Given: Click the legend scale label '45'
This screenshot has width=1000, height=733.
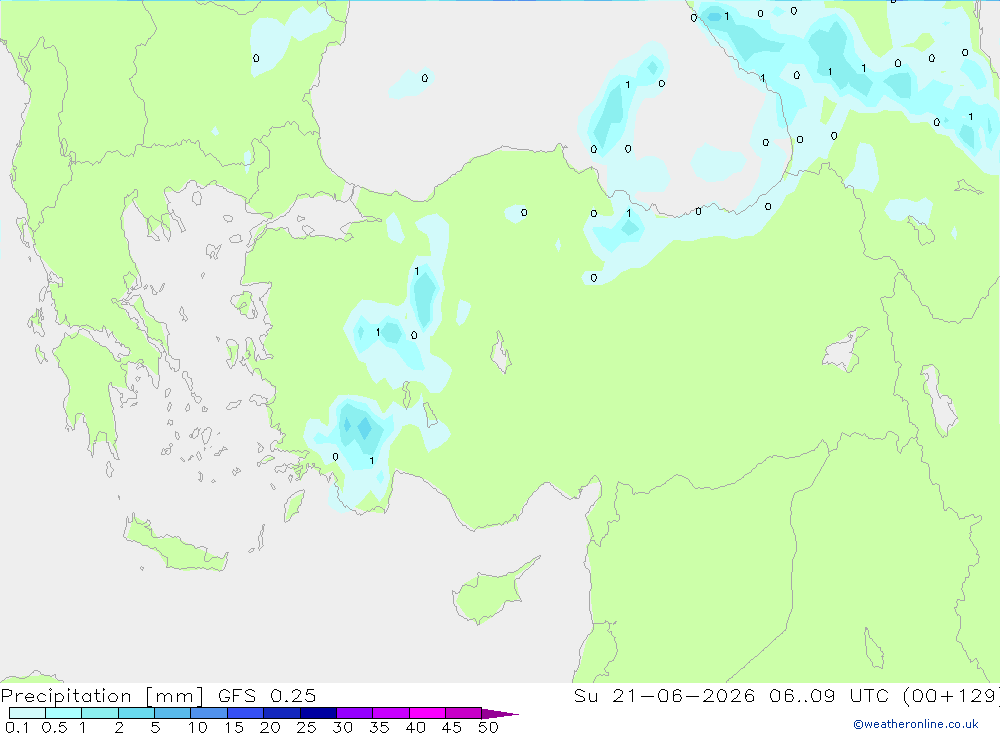Looking at the screenshot, I should (452, 727).
